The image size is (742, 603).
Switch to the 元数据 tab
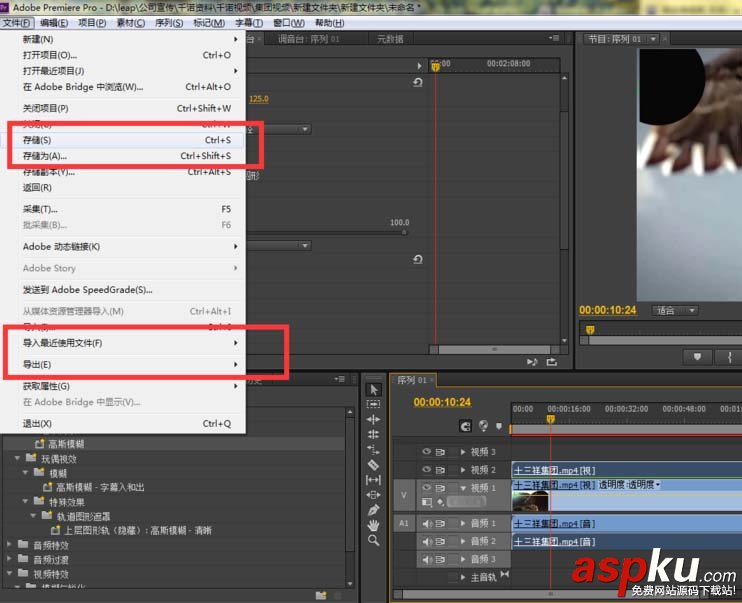tap(390, 39)
